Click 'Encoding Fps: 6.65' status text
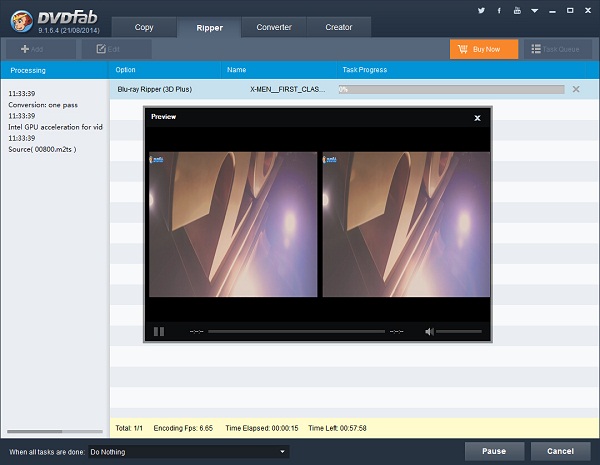Image resolution: width=600 pixels, height=465 pixels. coord(183,428)
